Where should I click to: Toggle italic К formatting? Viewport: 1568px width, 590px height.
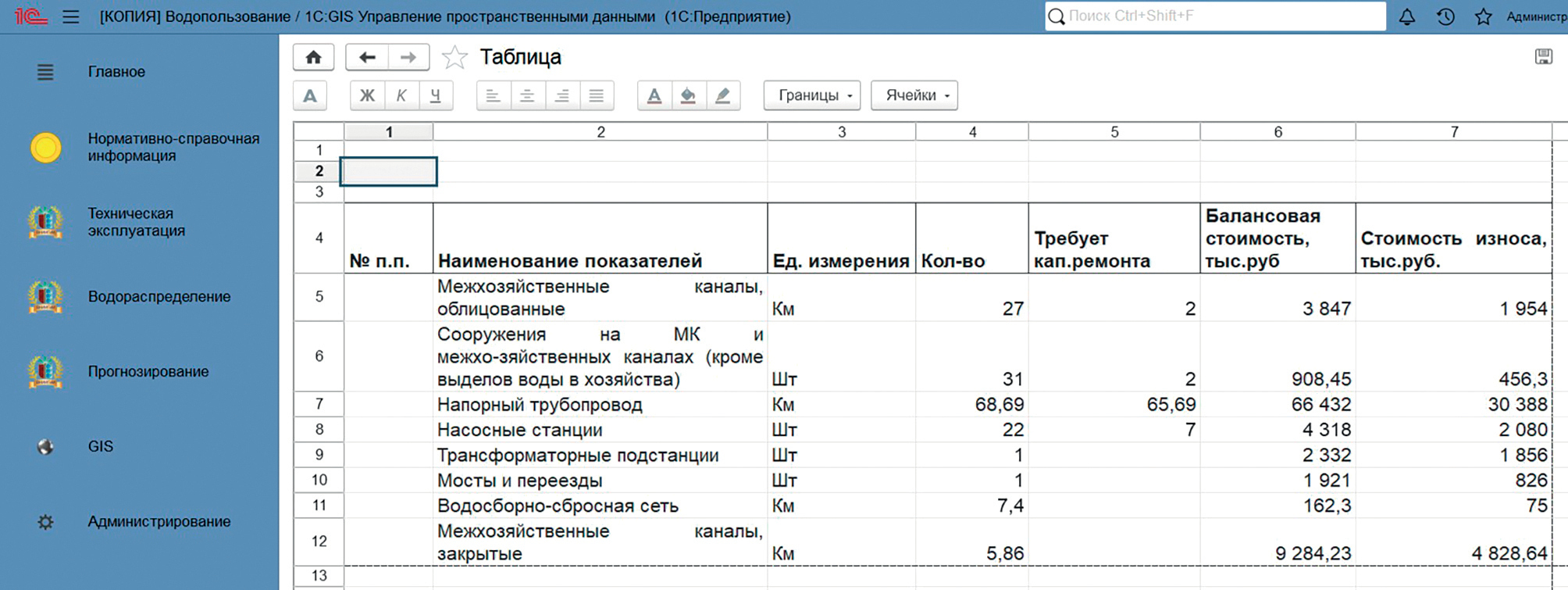click(401, 95)
